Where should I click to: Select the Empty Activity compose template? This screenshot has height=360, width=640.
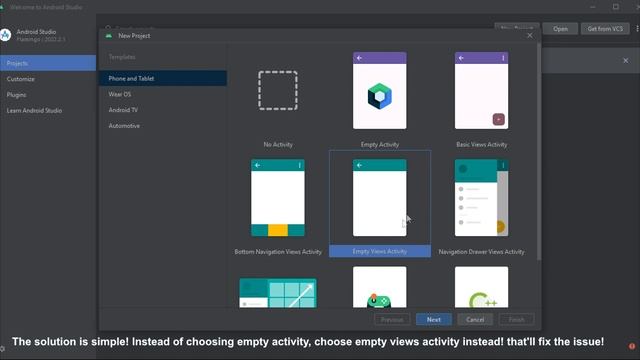coord(380,91)
